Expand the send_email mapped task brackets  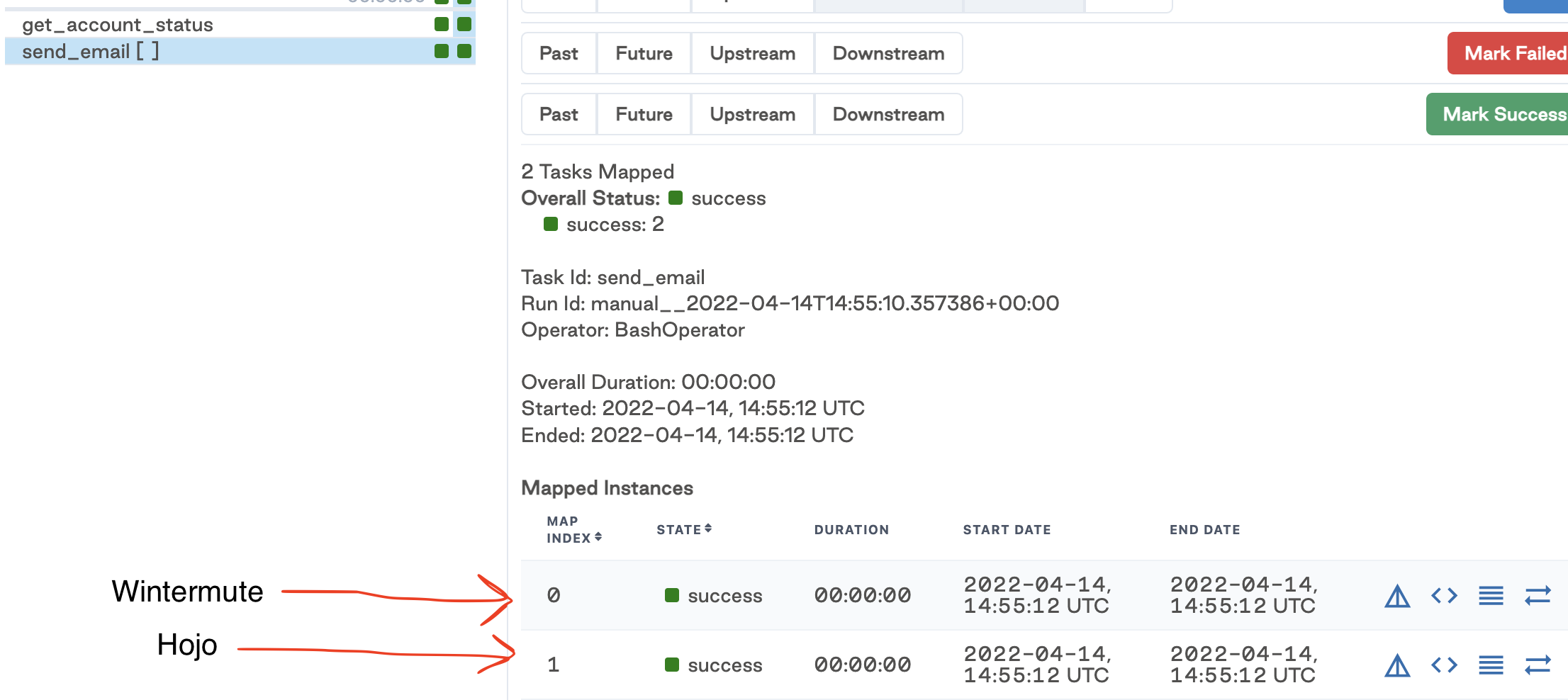pyautogui.click(x=149, y=51)
